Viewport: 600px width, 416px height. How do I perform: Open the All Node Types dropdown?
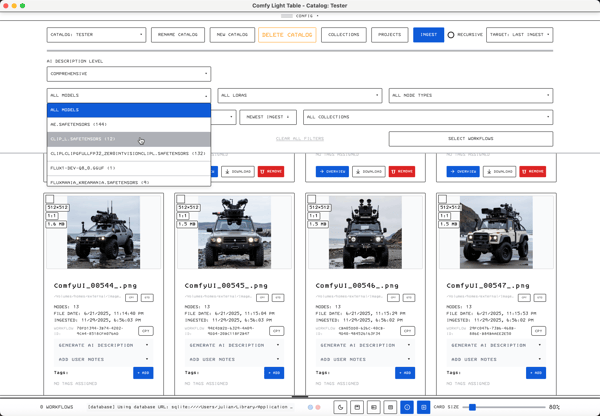pyautogui.click(x=471, y=95)
